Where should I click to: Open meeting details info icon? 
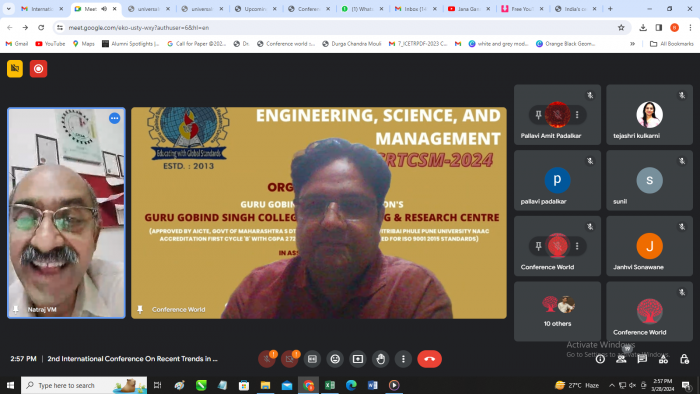coord(600,359)
